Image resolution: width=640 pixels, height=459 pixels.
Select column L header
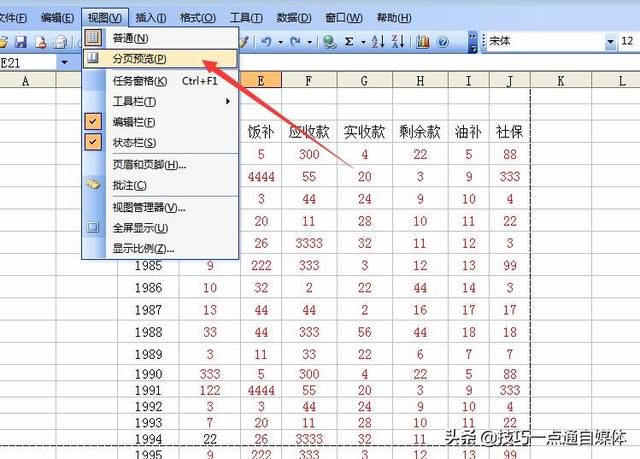tap(616, 80)
